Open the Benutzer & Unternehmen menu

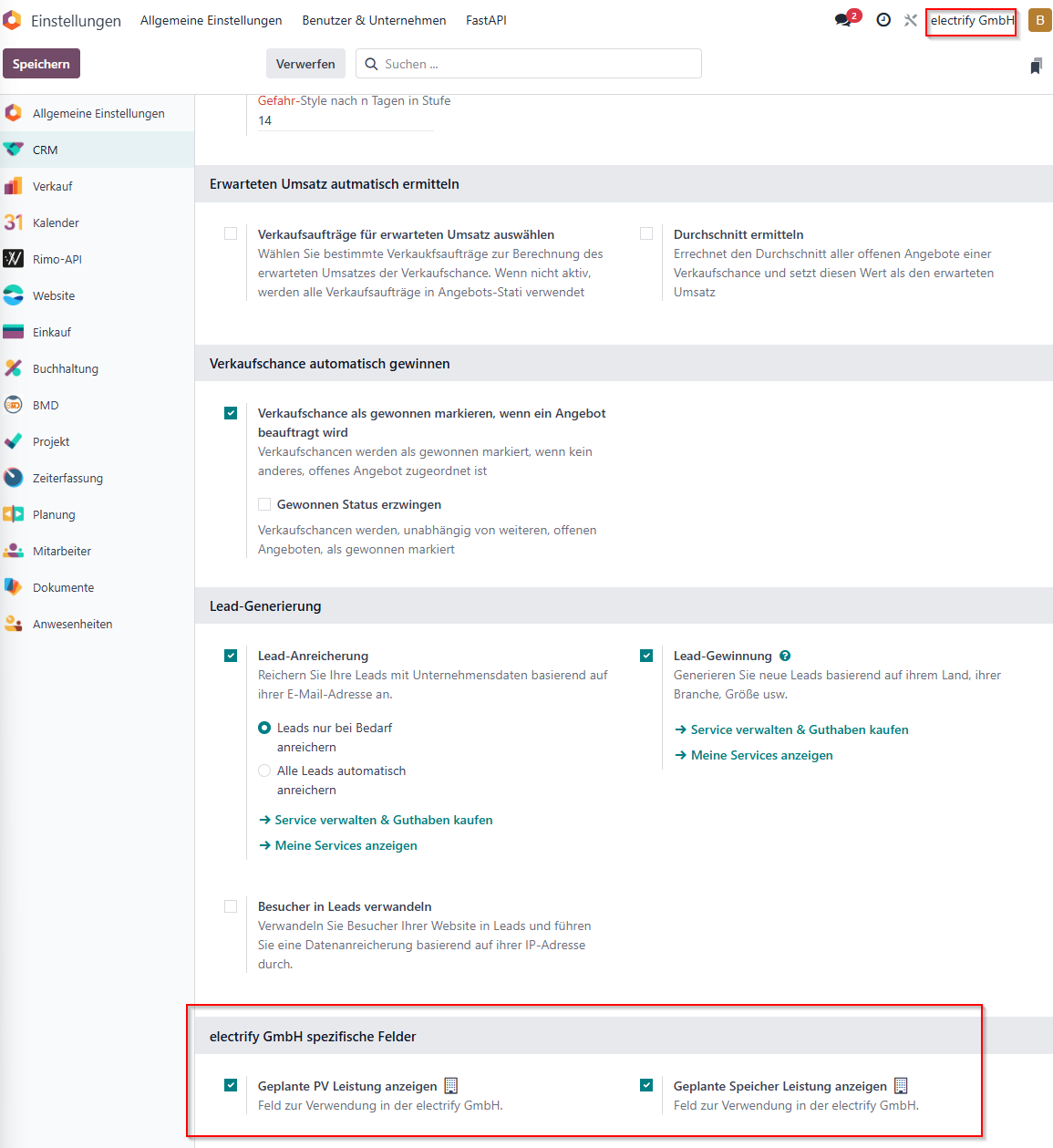(x=374, y=20)
